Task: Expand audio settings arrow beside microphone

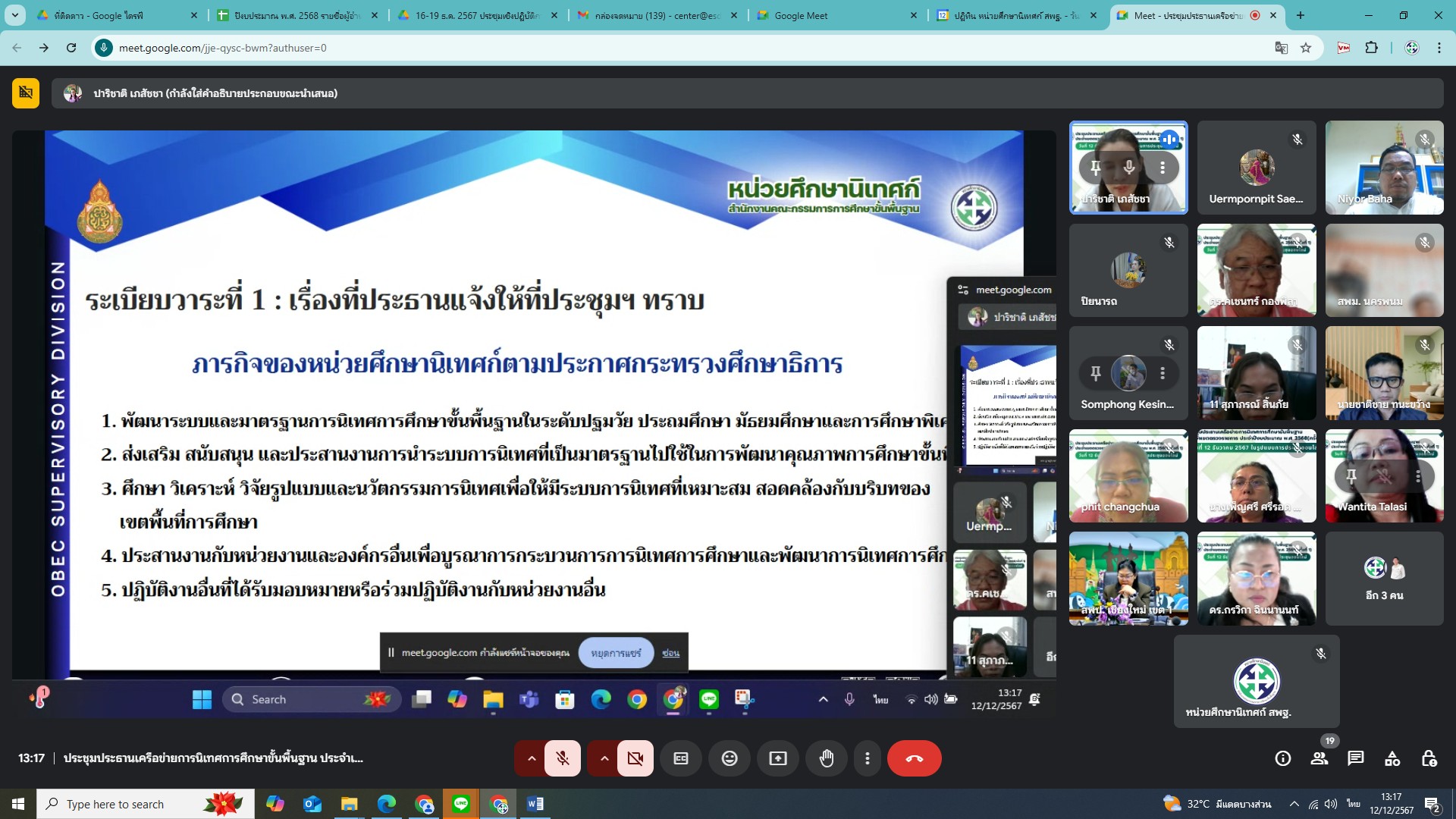Action: 532,758
